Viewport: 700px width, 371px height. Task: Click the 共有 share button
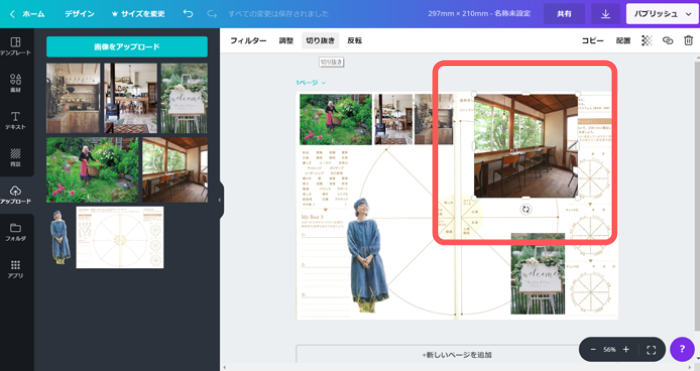tap(564, 14)
